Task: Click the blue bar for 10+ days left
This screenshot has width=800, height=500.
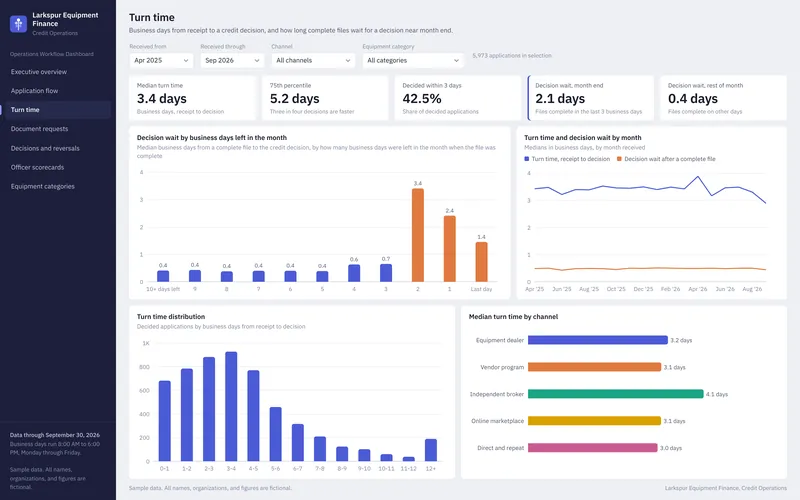Action: pyautogui.click(x=163, y=276)
